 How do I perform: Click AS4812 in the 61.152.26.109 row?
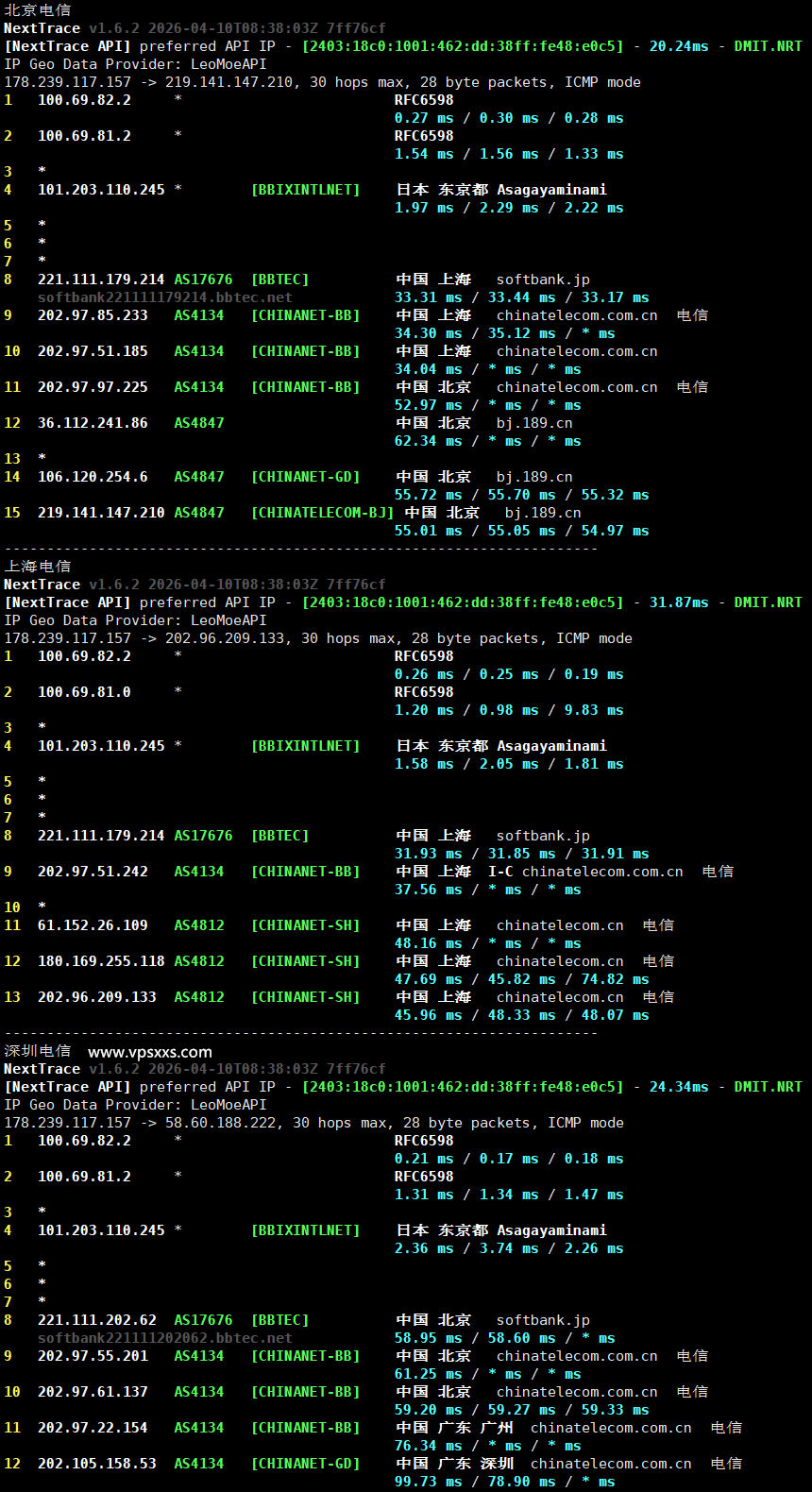coord(199,925)
